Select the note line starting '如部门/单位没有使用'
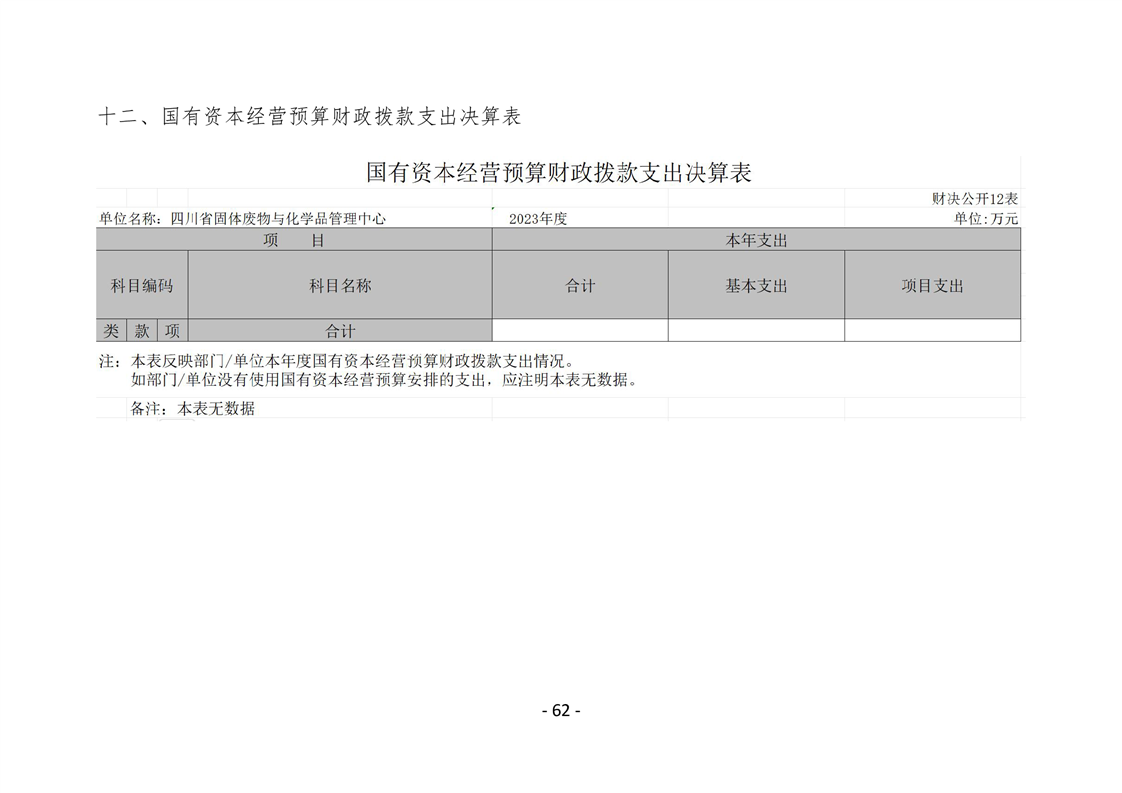The height and width of the screenshot is (793, 1122). [x=384, y=380]
